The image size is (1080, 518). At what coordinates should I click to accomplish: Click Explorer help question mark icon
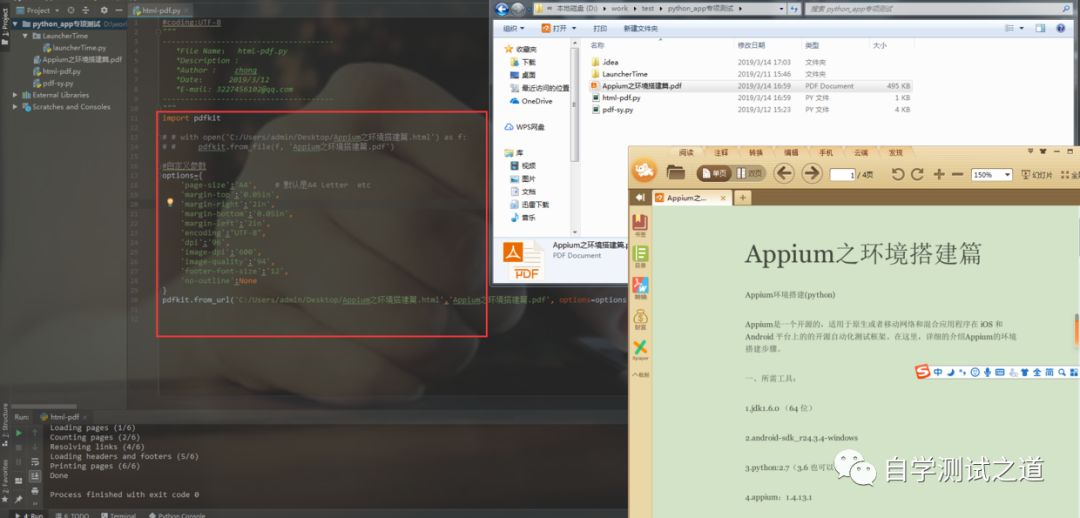pos(1060,28)
